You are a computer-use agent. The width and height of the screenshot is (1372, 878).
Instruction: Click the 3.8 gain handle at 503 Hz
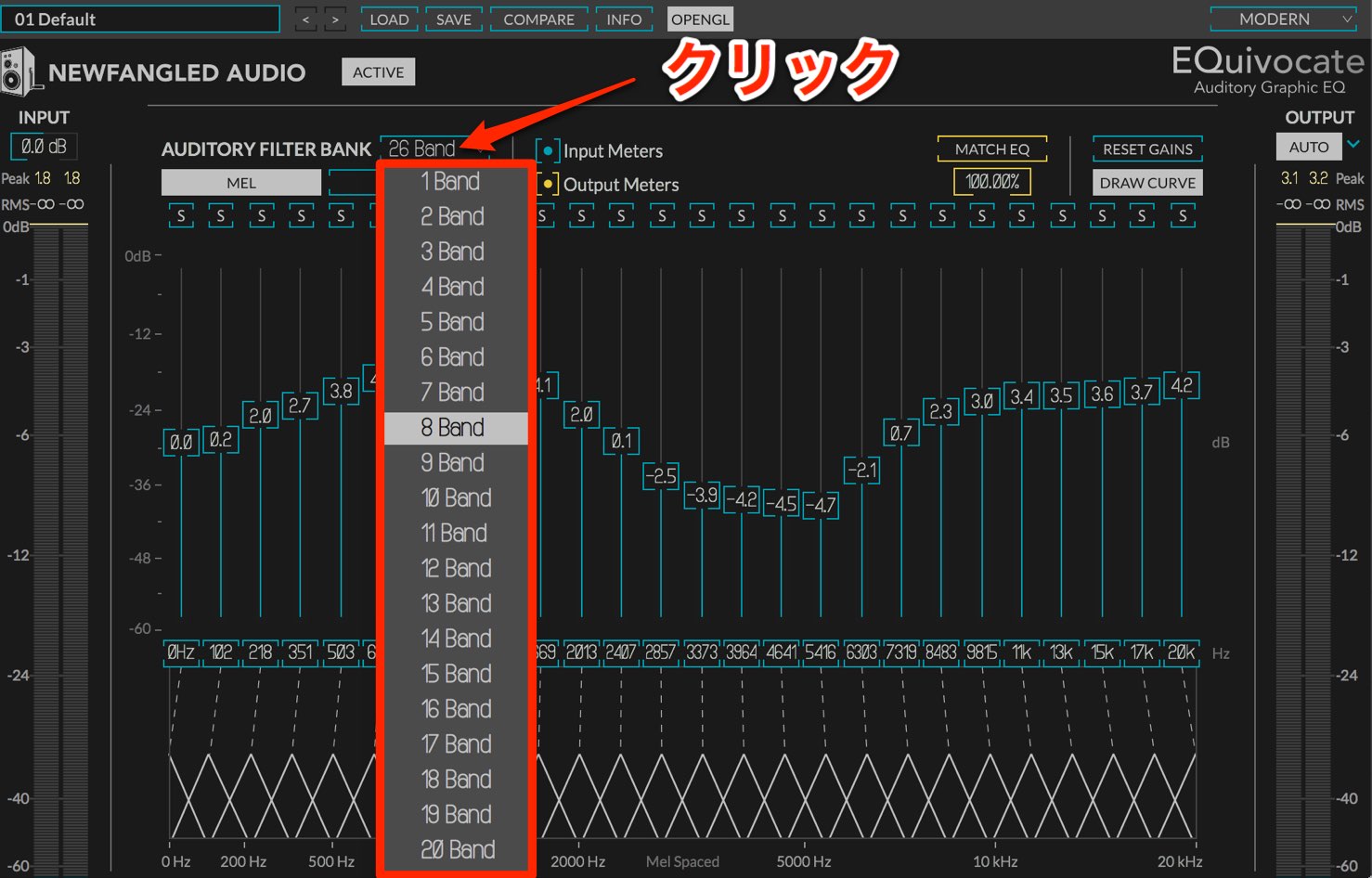(341, 391)
